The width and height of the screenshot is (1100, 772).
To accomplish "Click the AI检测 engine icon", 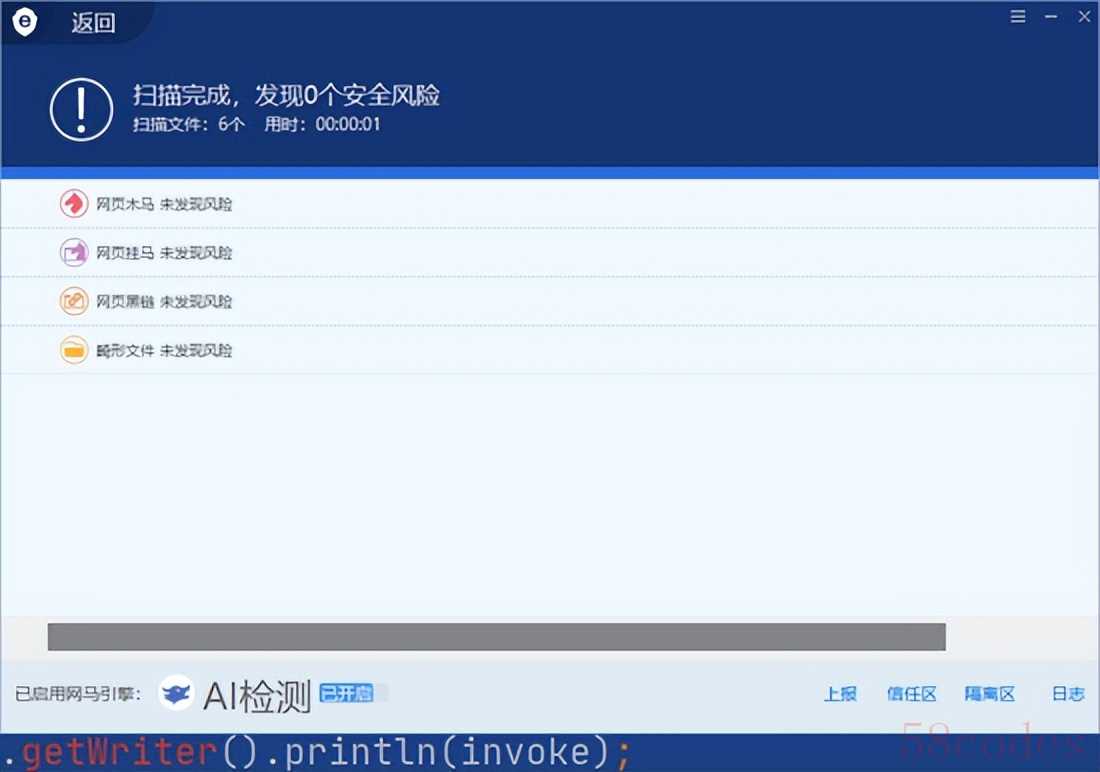I will (176, 693).
